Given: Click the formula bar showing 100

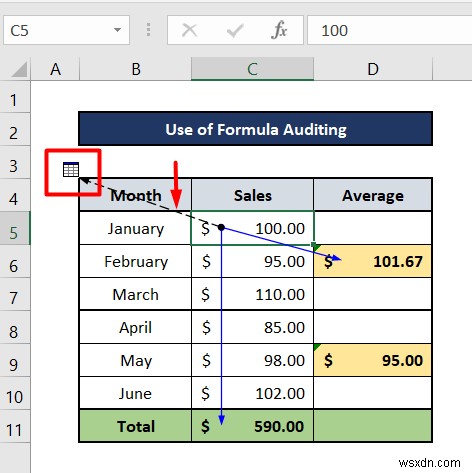Looking at the screenshot, I should [389, 30].
